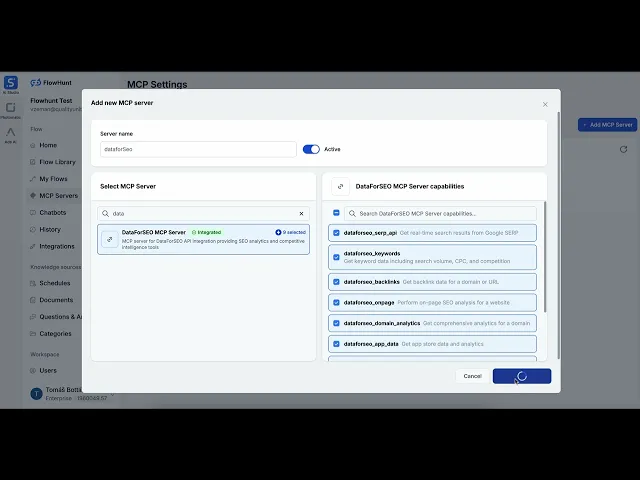Click the Categories folder icon
The height and width of the screenshot is (480, 640).
[x=33, y=334]
